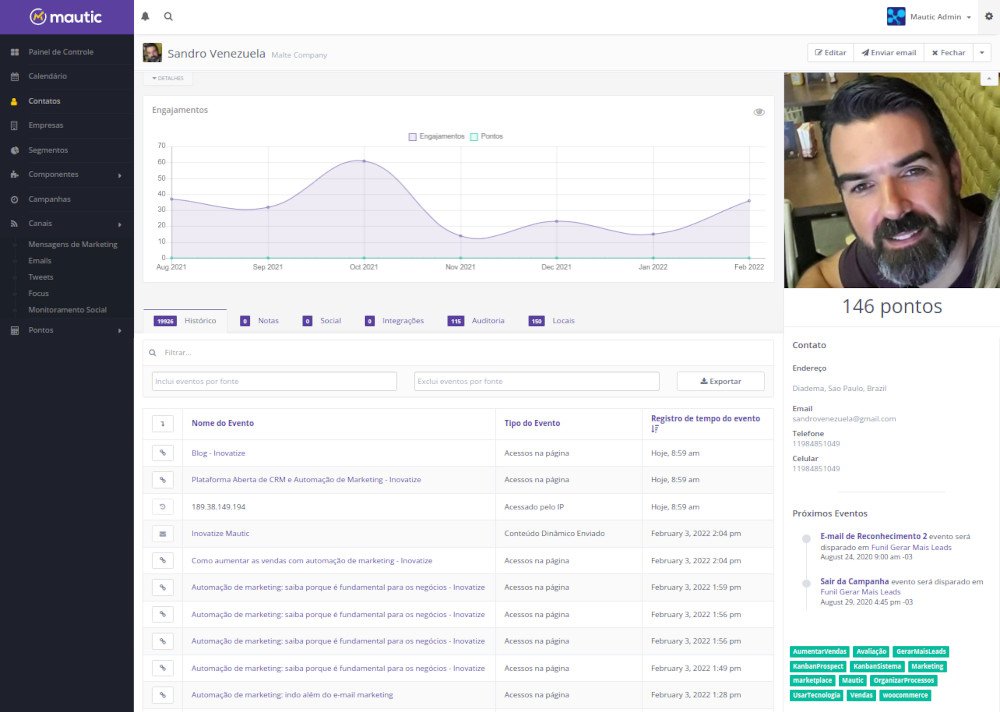Screen dimensions: 1000x712
Task: Open the global search magnifier icon
Action: (x=168, y=17)
